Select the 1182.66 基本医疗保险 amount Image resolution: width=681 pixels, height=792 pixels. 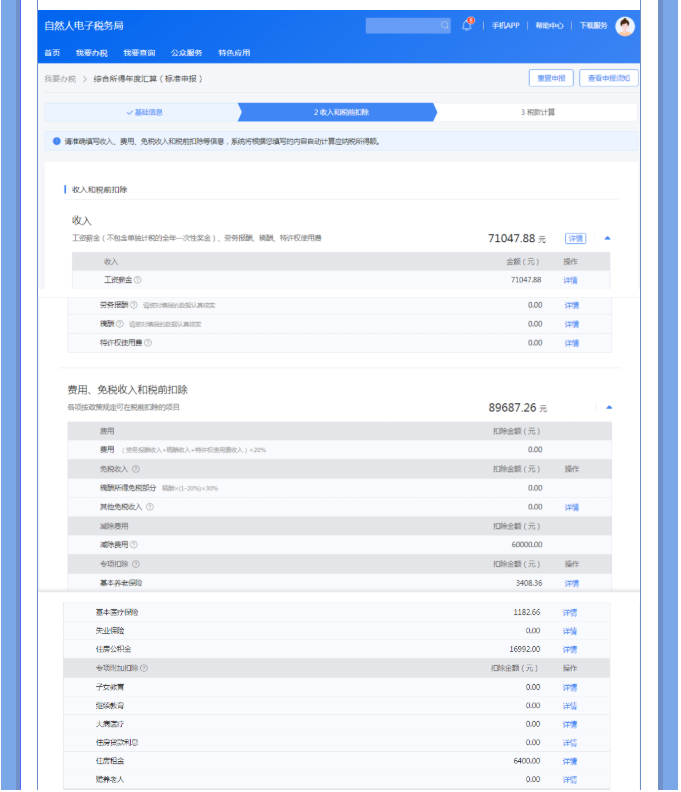point(526,612)
